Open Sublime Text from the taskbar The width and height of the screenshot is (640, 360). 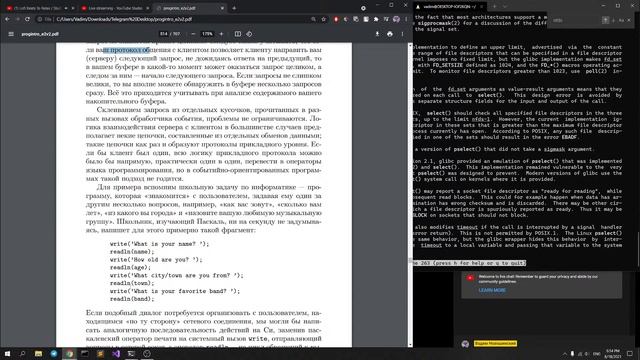point(100,353)
